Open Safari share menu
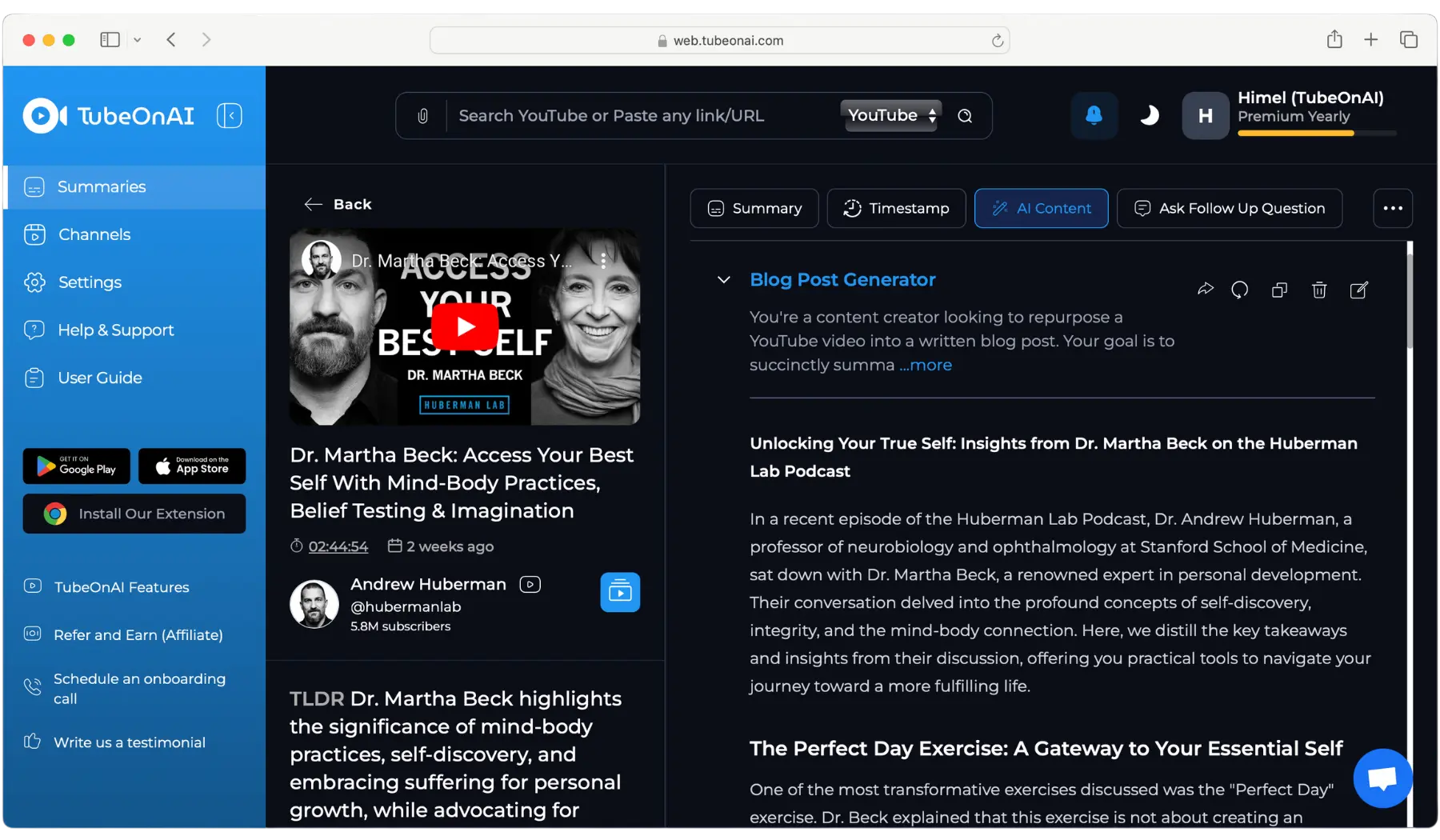 1334,39
